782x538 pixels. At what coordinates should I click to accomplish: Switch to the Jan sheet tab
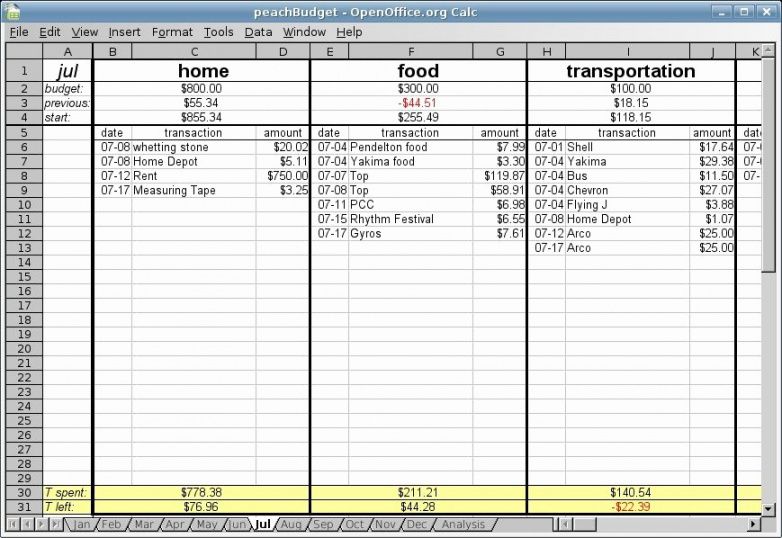82,525
